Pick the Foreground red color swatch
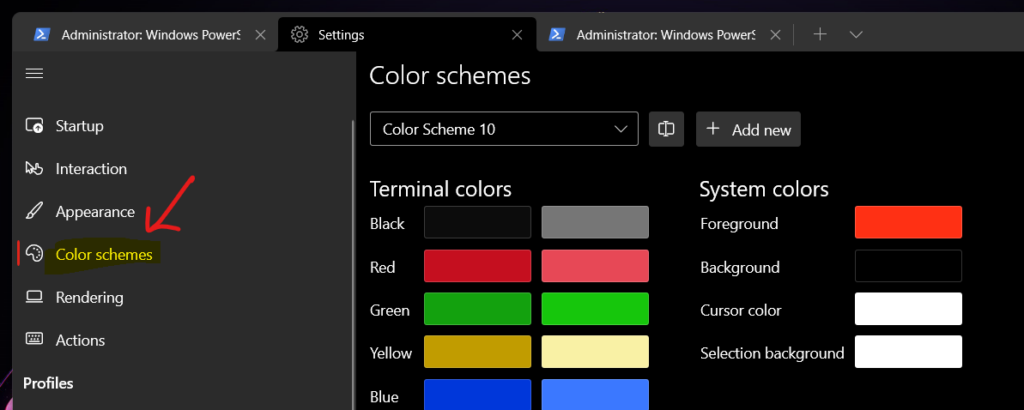 (x=908, y=222)
